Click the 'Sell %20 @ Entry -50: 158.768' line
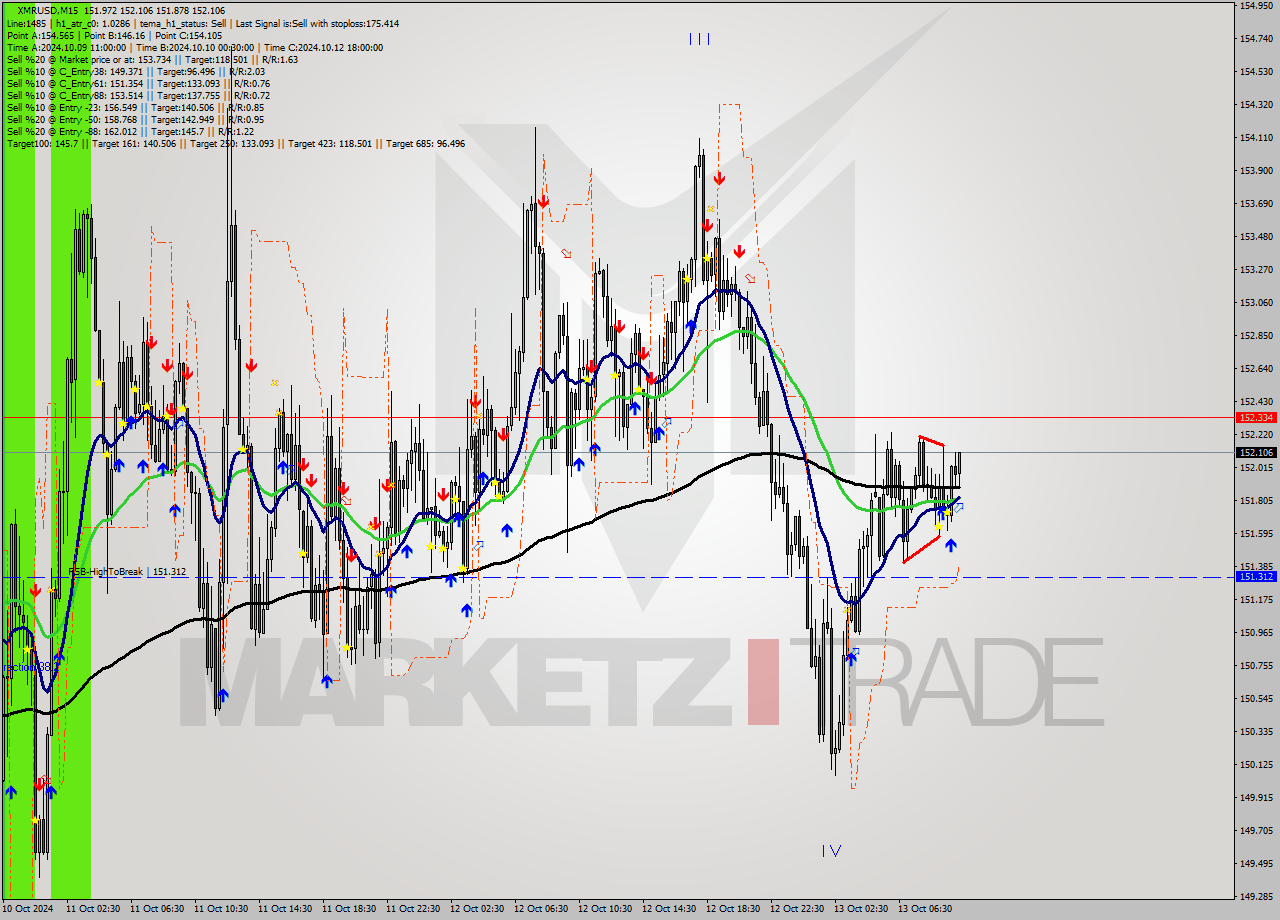This screenshot has width=1280, height=920. coord(135,119)
